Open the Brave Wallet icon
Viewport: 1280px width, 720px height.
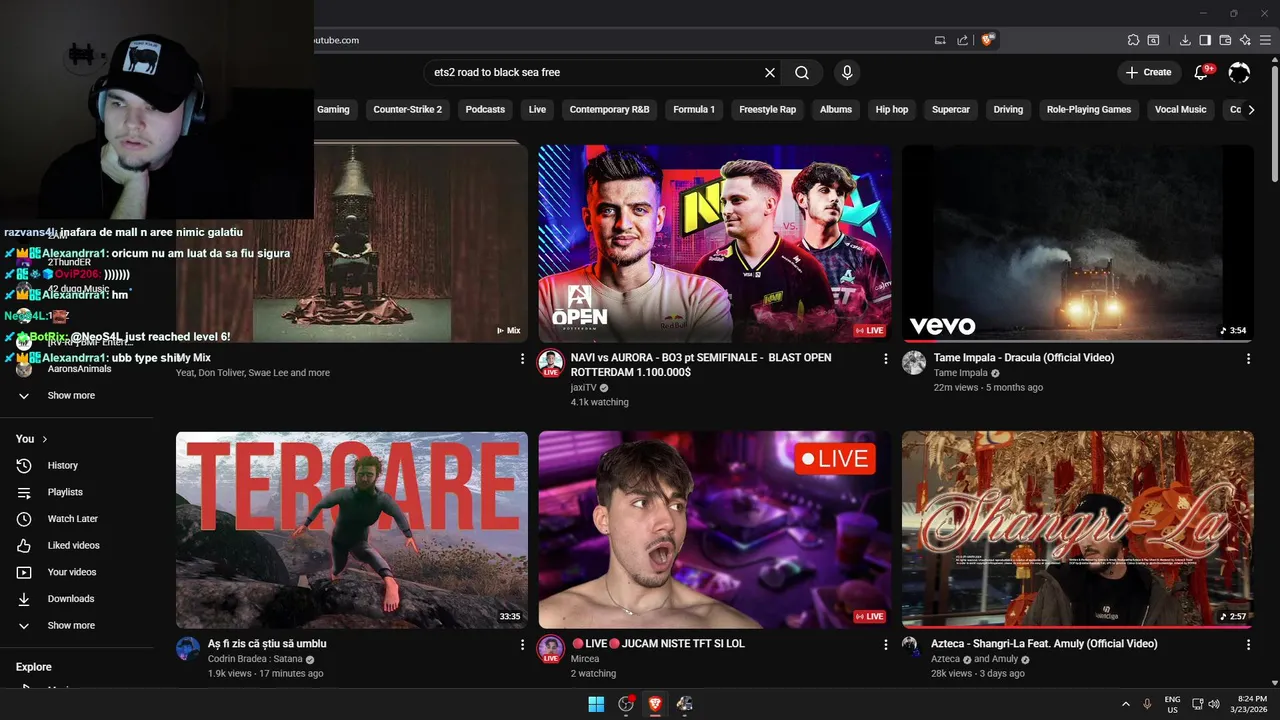pos(1225,40)
